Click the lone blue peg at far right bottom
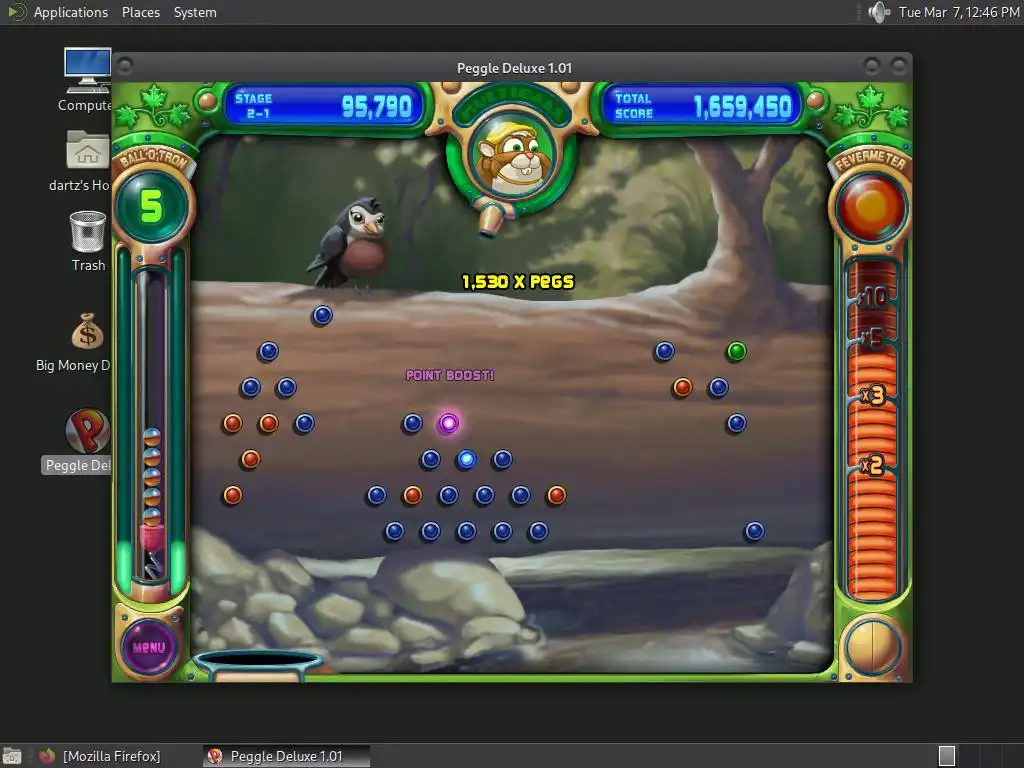Viewport: 1024px width, 768px height. pyautogui.click(x=754, y=531)
